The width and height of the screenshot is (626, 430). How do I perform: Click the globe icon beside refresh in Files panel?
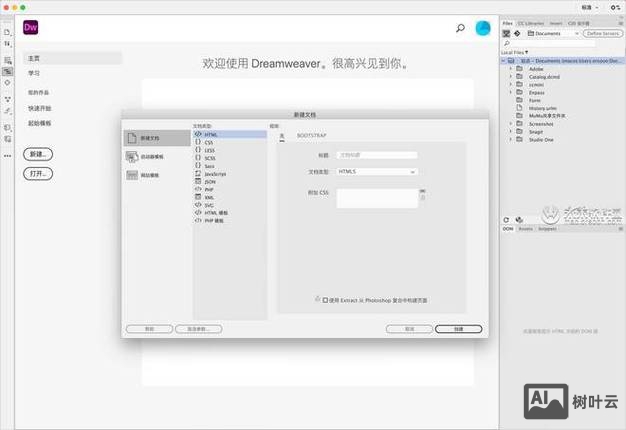tap(519, 220)
